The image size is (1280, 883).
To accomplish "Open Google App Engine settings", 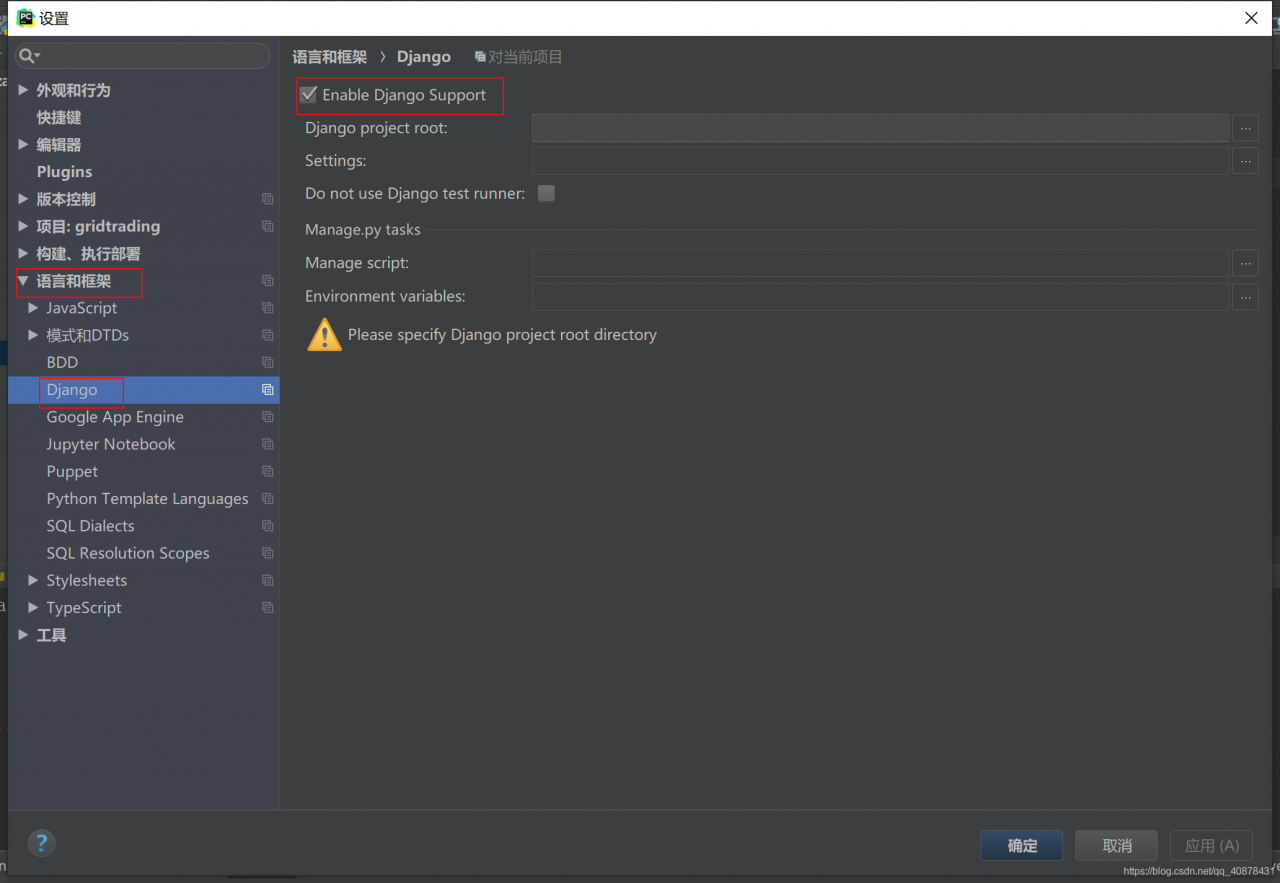I will (x=115, y=417).
